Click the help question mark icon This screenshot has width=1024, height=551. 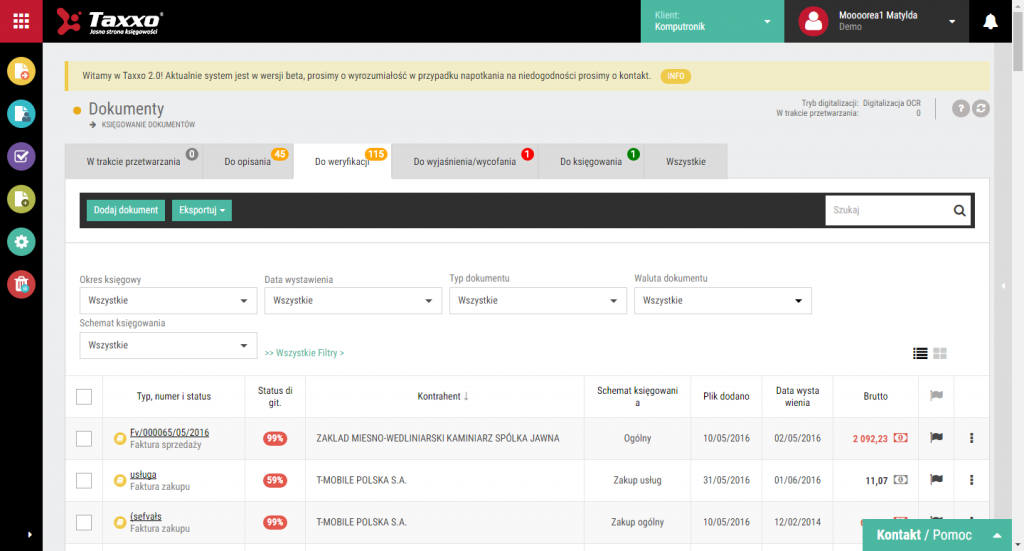[x=960, y=108]
